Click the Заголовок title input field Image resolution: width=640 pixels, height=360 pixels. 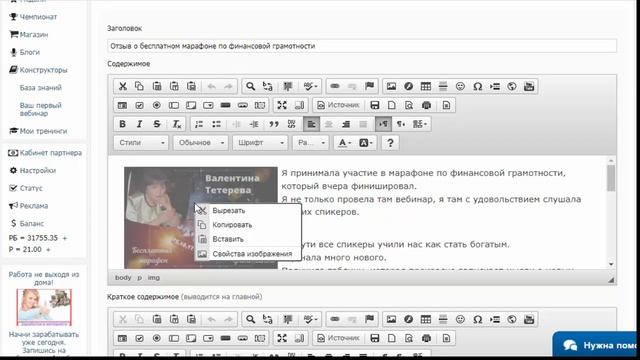[x=362, y=46]
